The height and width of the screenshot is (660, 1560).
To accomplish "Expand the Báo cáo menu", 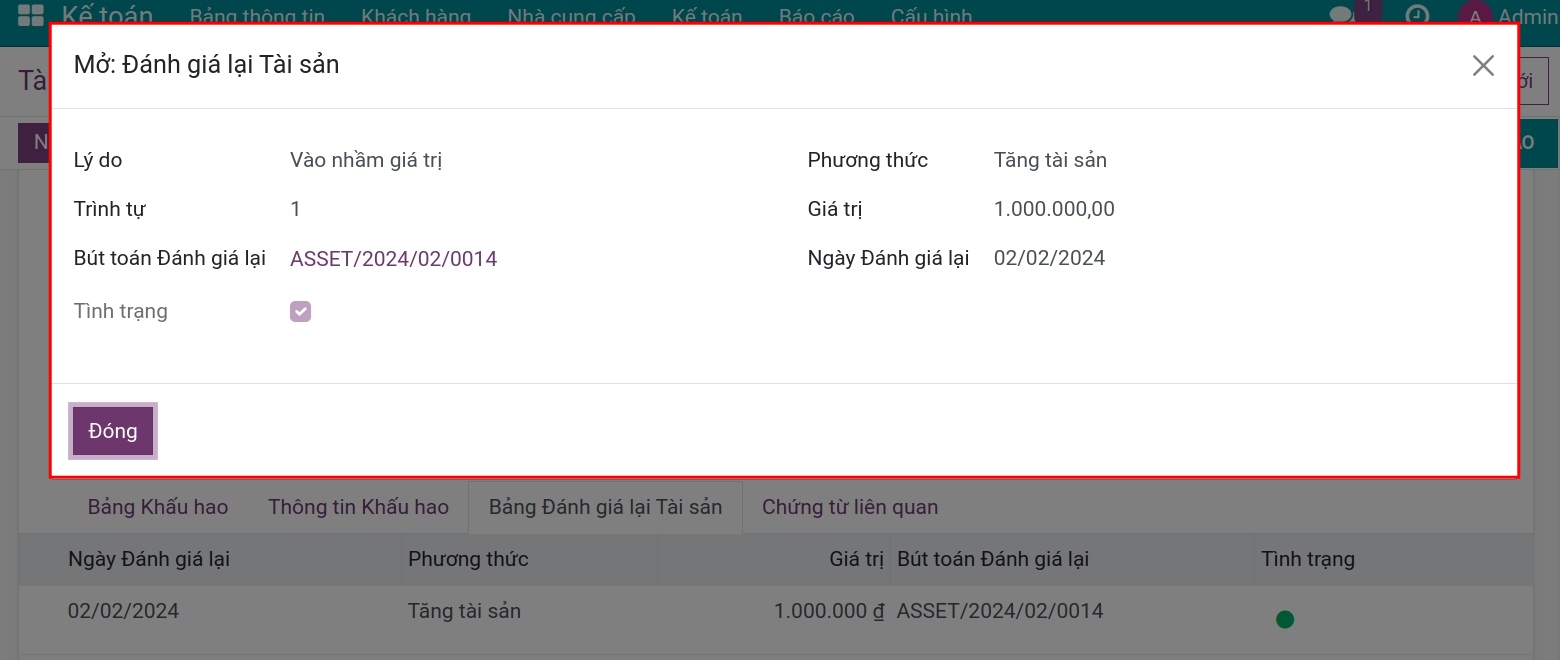I will [x=816, y=17].
